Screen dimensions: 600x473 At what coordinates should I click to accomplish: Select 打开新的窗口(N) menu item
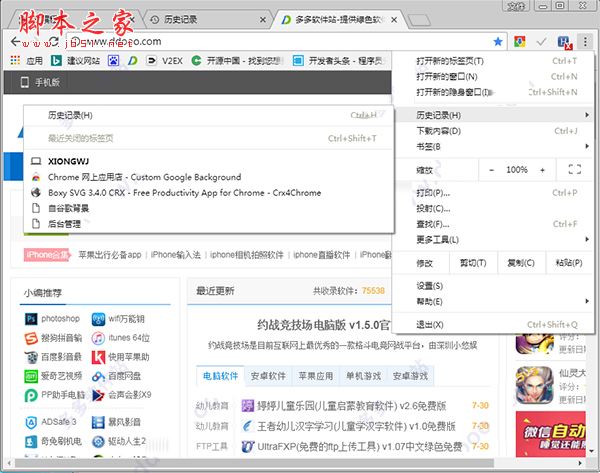(494, 77)
